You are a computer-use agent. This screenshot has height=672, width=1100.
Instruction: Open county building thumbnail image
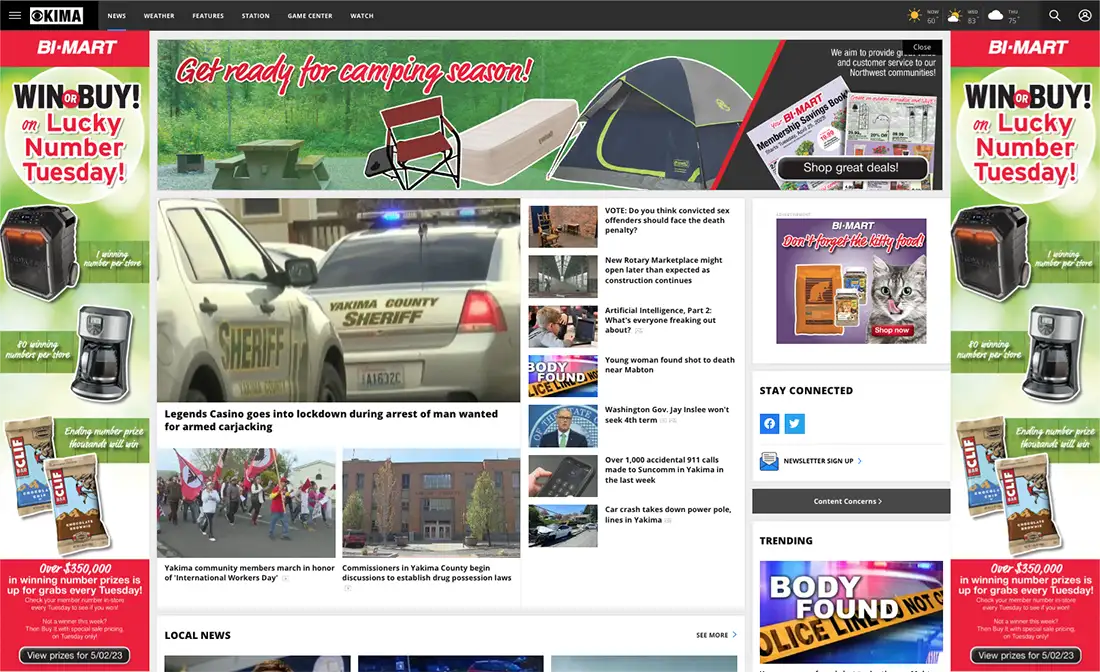431,503
